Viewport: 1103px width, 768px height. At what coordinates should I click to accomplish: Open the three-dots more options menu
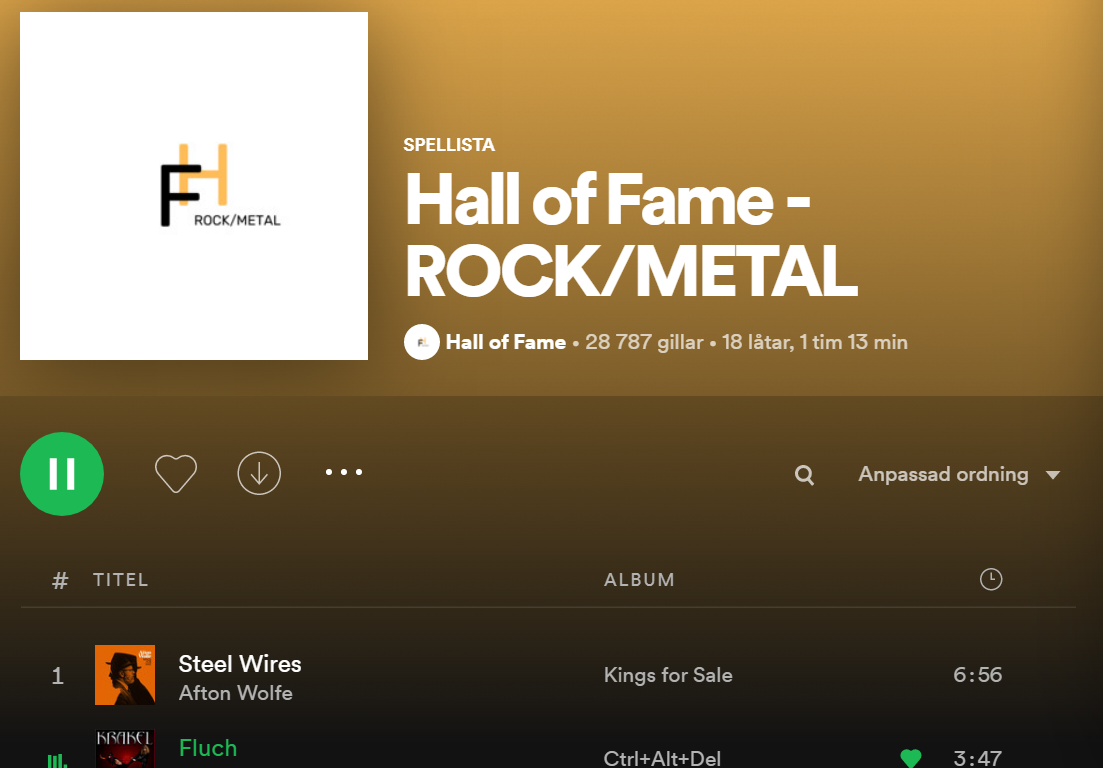click(344, 472)
